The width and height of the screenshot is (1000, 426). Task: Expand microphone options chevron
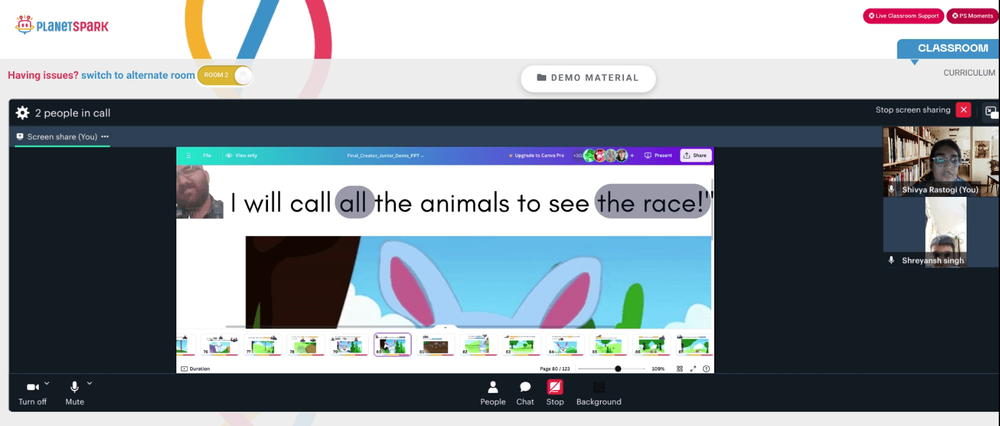pos(89,383)
